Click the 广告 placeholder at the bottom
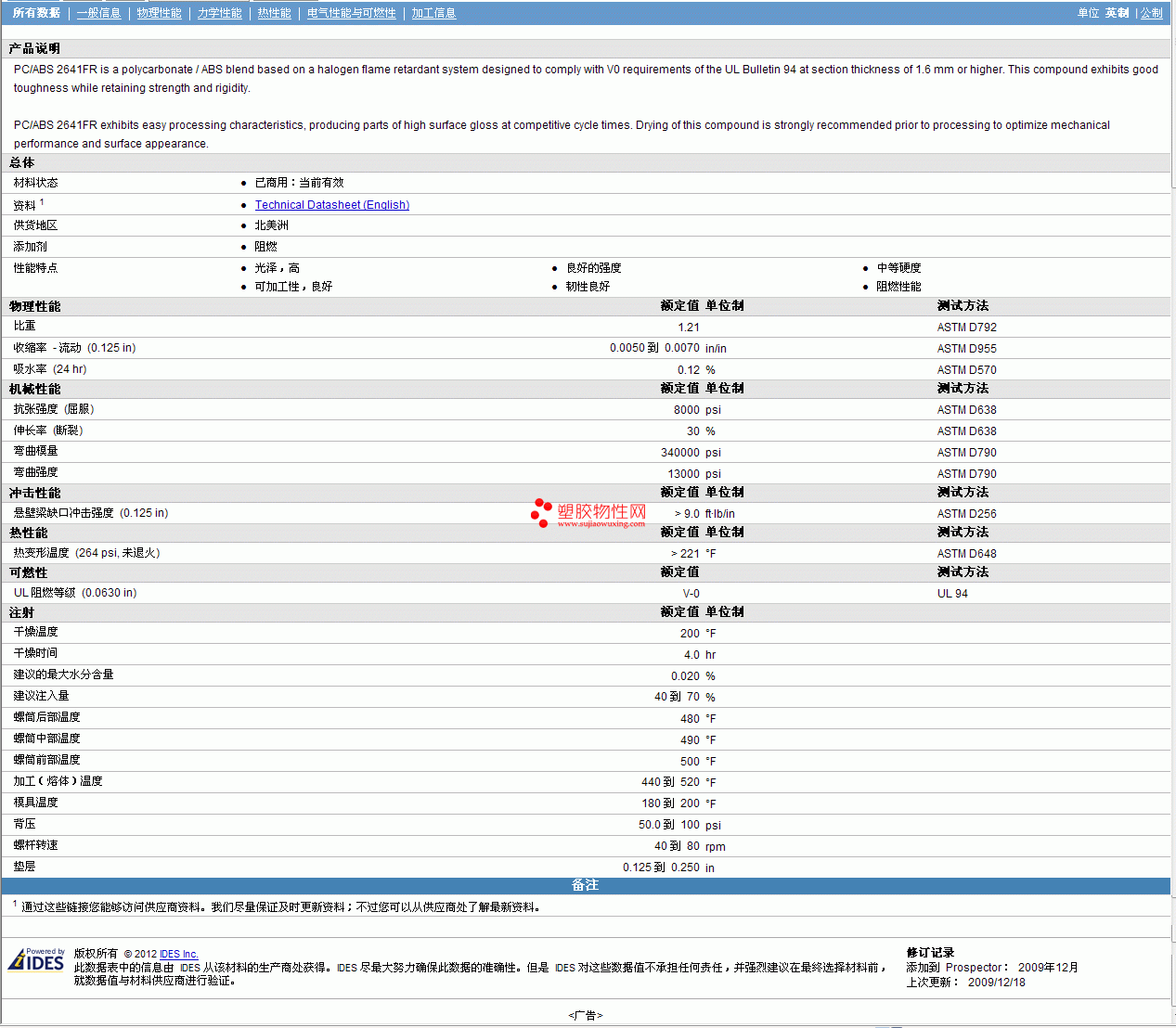This screenshot has height=1028, width=1176. coord(585,1015)
